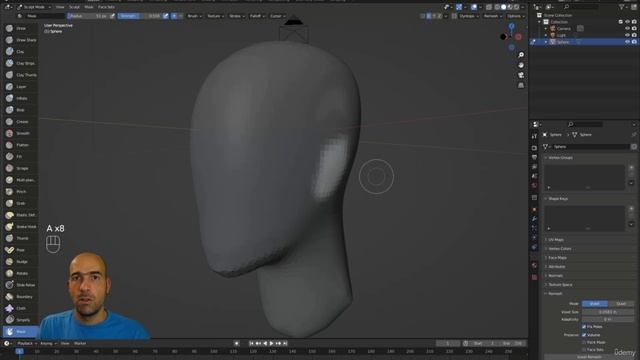Open the Remesh header dropdown
The image size is (640, 360).
pyautogui.click(x=492, y=16)
